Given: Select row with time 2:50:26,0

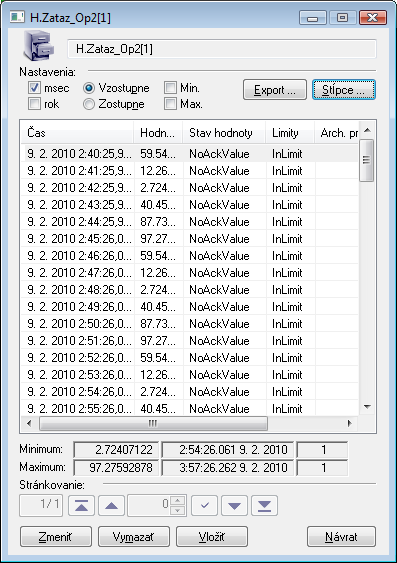Looking at the screenshot, I should click(x=190, y=324).
